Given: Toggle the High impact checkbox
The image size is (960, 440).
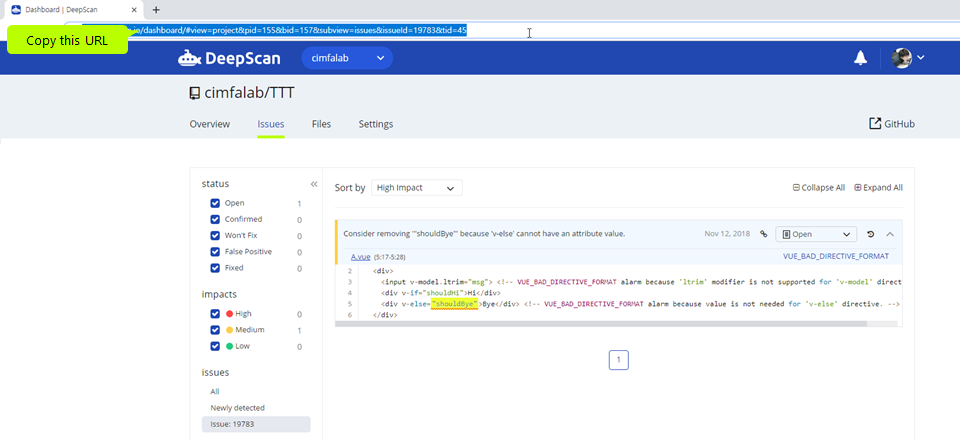Looking at the screenshot, I should click(x=215, y=313).
